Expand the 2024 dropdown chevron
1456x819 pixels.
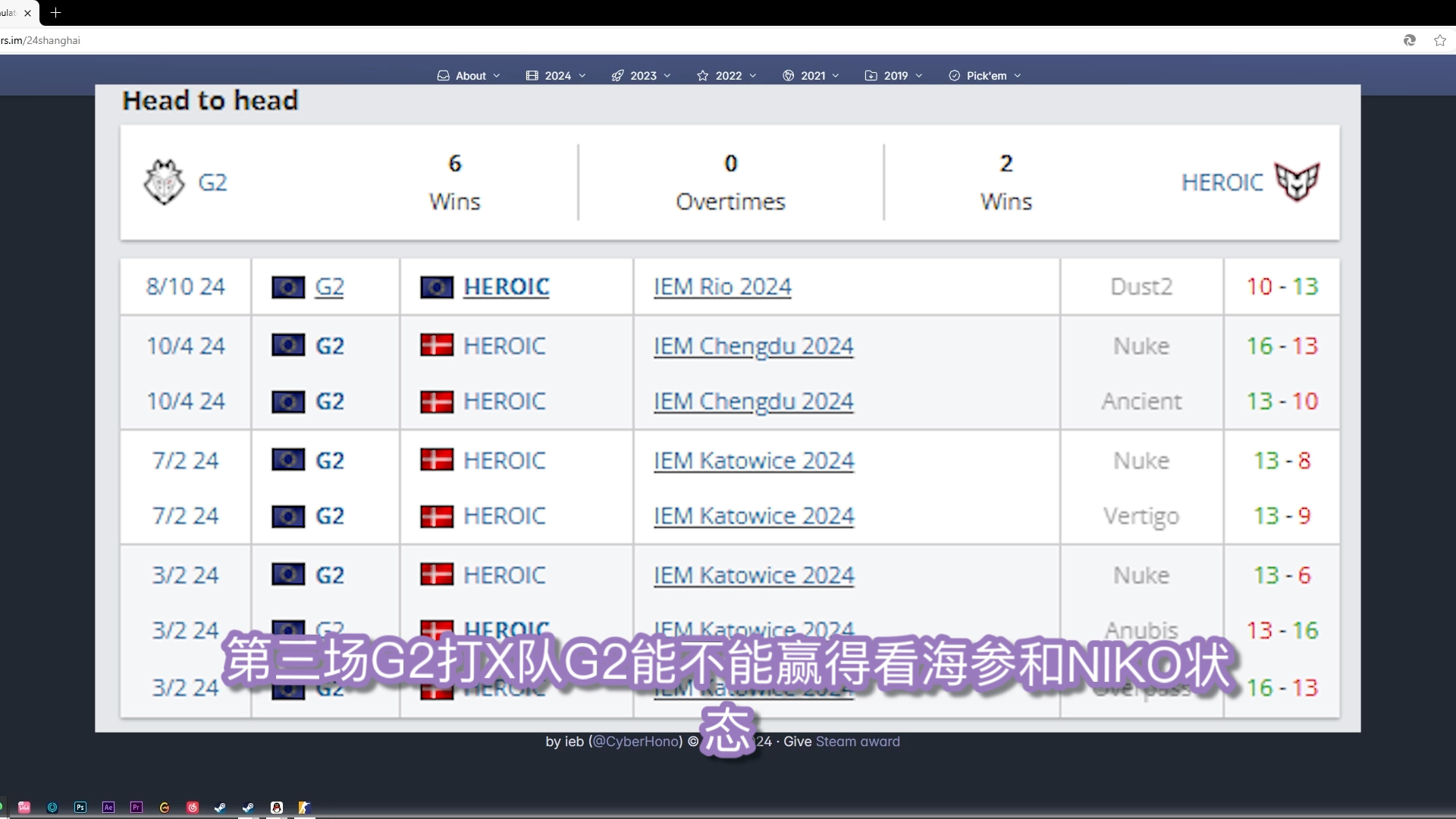tap(582, 76)
